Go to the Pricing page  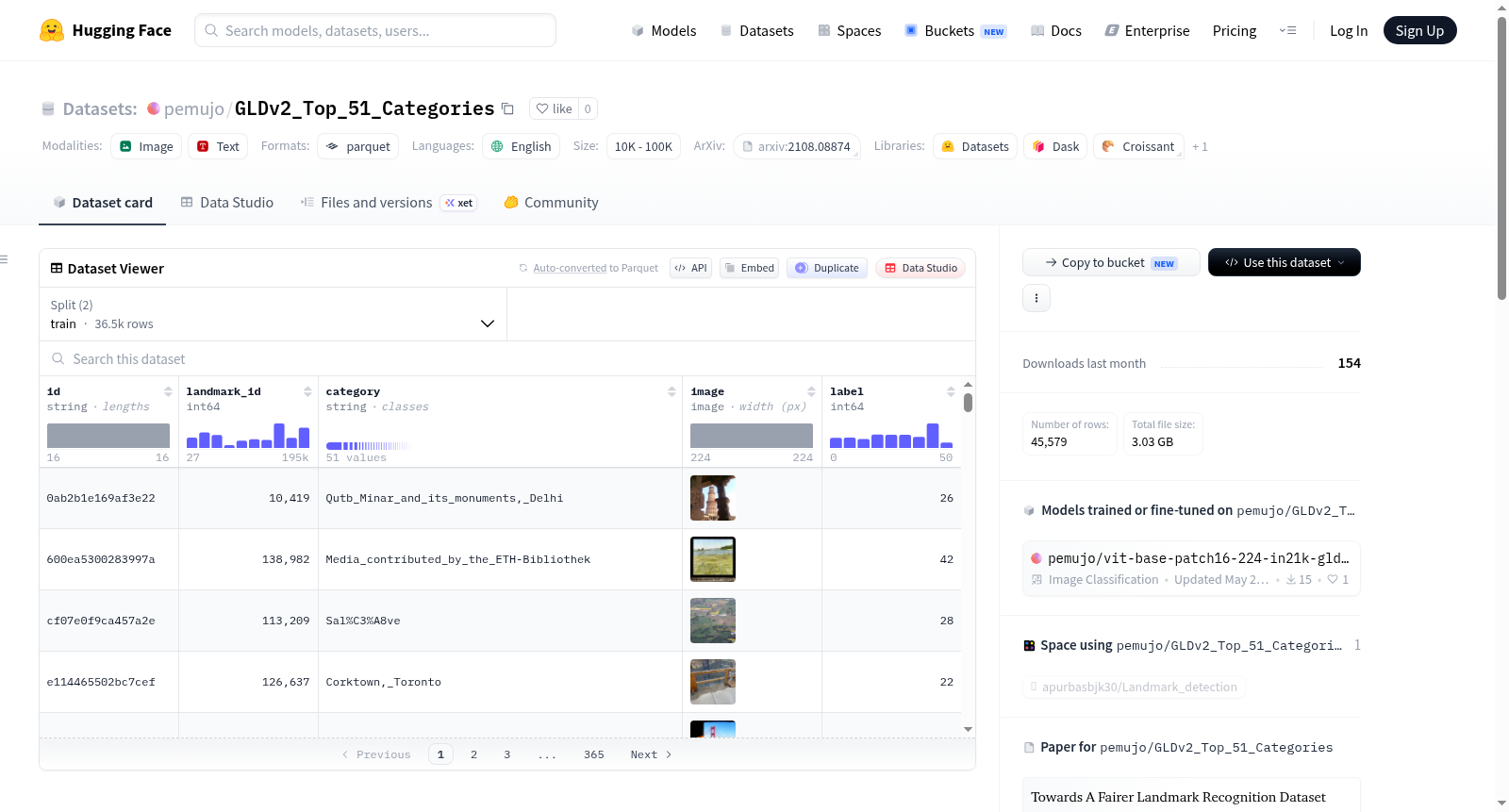coord(1235,30)
